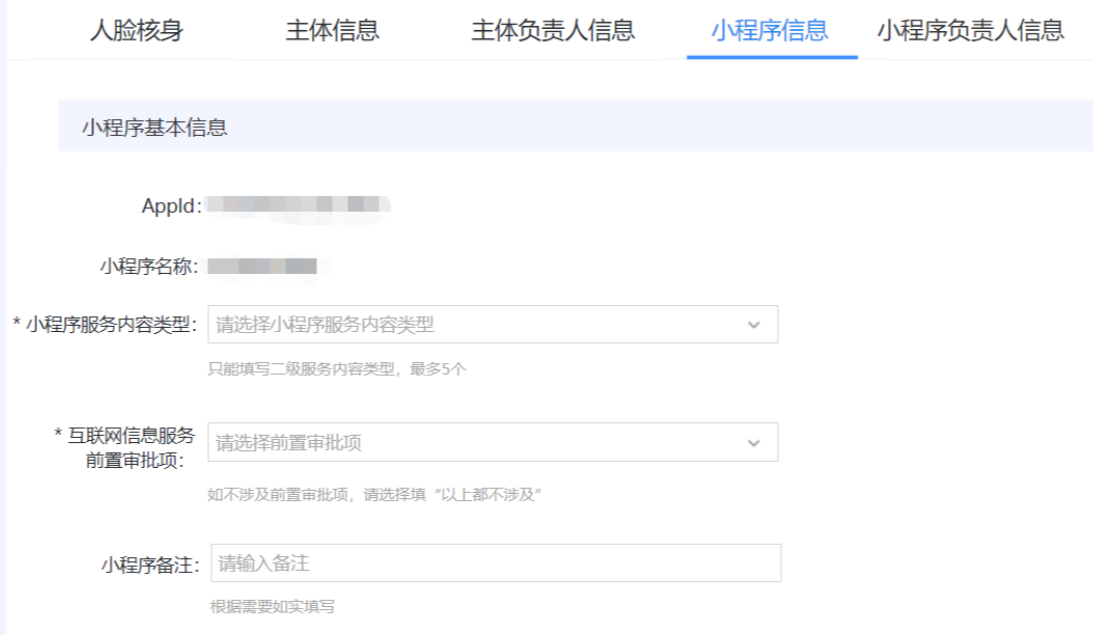This screenshot has height=635, width=1093.
Task: Click the 小程序备注 field label
Action: [x=150, y=565]
